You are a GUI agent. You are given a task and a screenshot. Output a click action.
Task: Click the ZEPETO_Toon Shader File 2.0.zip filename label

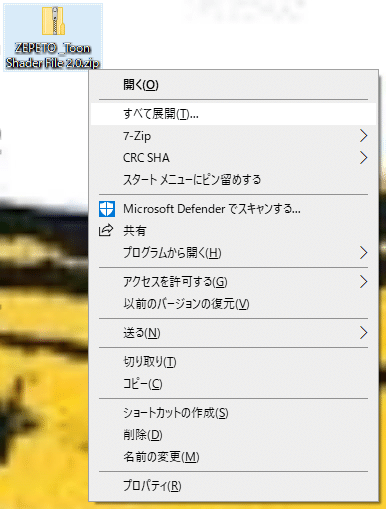[x=53, y=55]
